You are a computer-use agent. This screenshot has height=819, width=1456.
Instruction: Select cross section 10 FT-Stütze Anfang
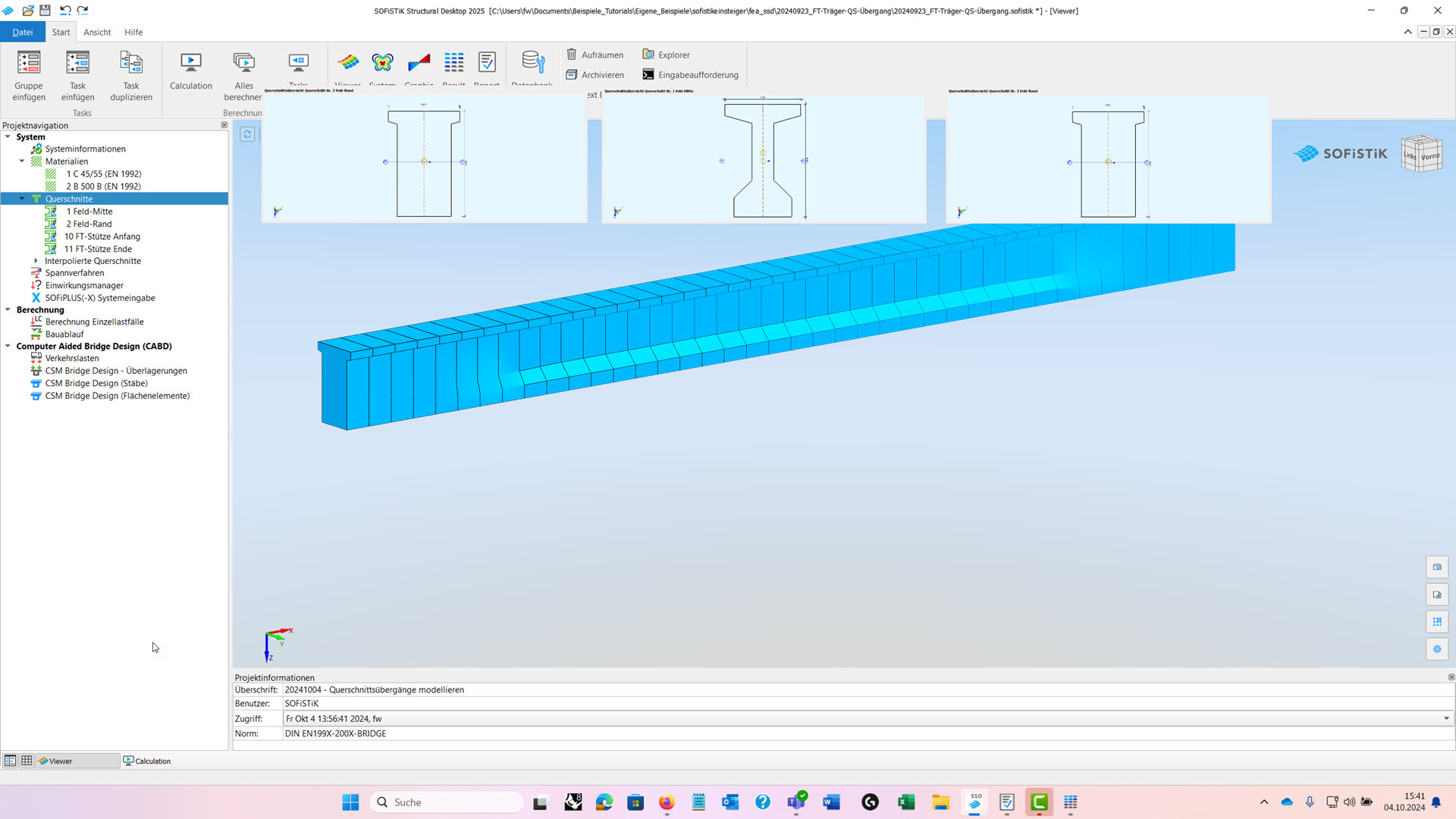(102, 237)
